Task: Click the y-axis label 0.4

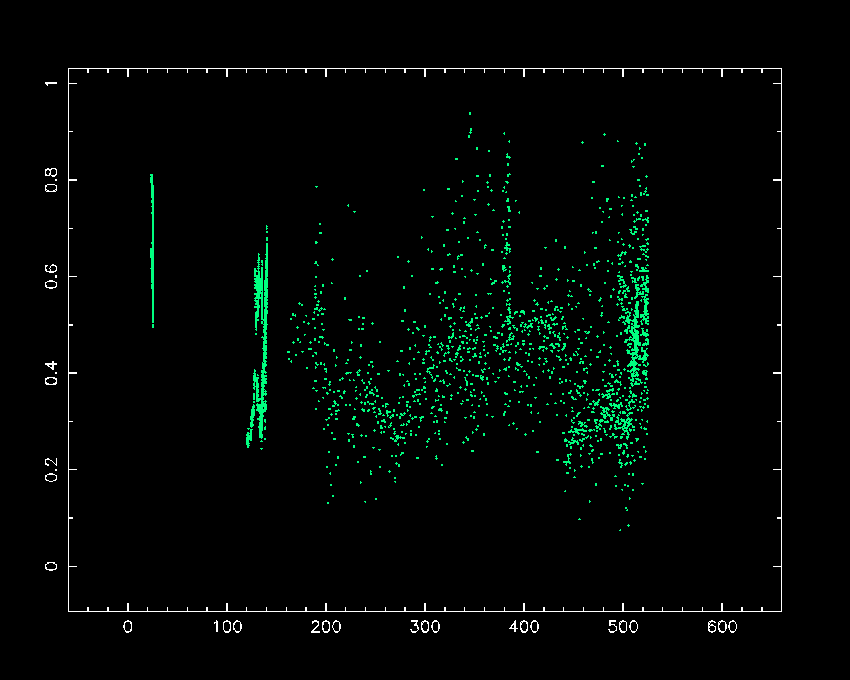Action: click(x=51, y=373)
